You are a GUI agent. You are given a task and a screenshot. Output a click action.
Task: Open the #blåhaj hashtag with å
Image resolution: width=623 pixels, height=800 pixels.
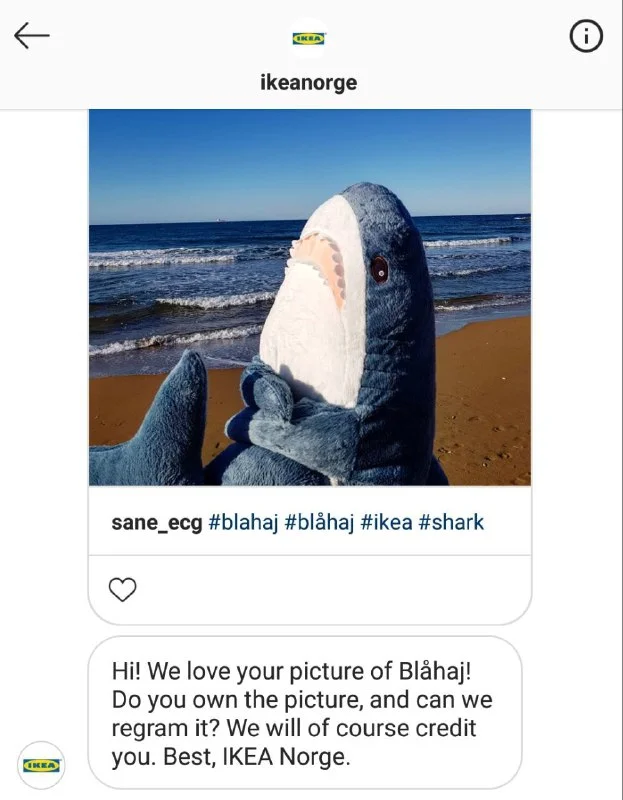(319, 522)
